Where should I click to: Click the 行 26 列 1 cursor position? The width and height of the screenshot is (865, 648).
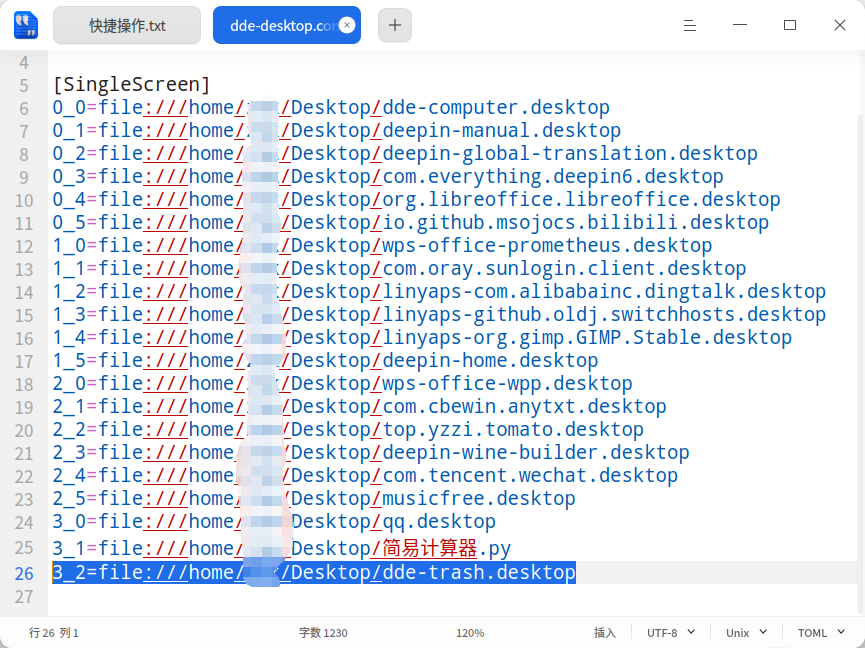coord(54,633)
